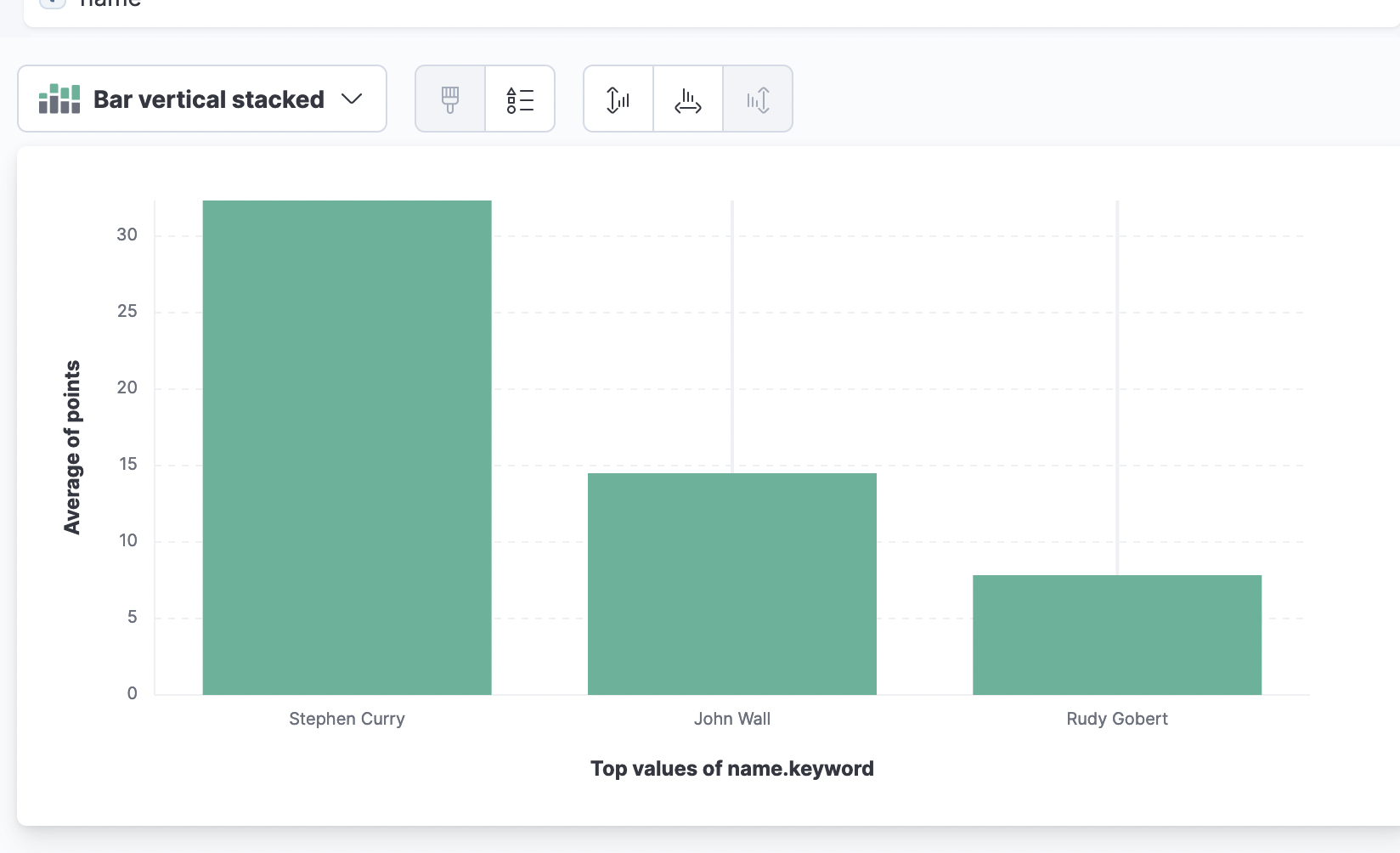Open visual options with the brush icon
This screenshot has width=1400, height=853.
click(450, 99)
